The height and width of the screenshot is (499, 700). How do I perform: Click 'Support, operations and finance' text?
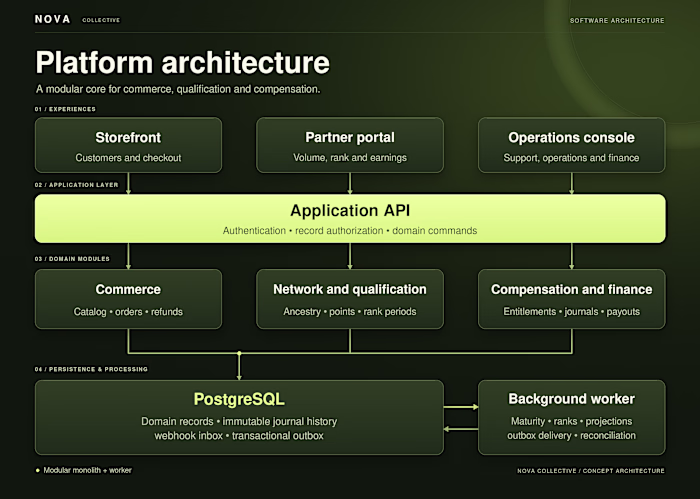(571, 158)
